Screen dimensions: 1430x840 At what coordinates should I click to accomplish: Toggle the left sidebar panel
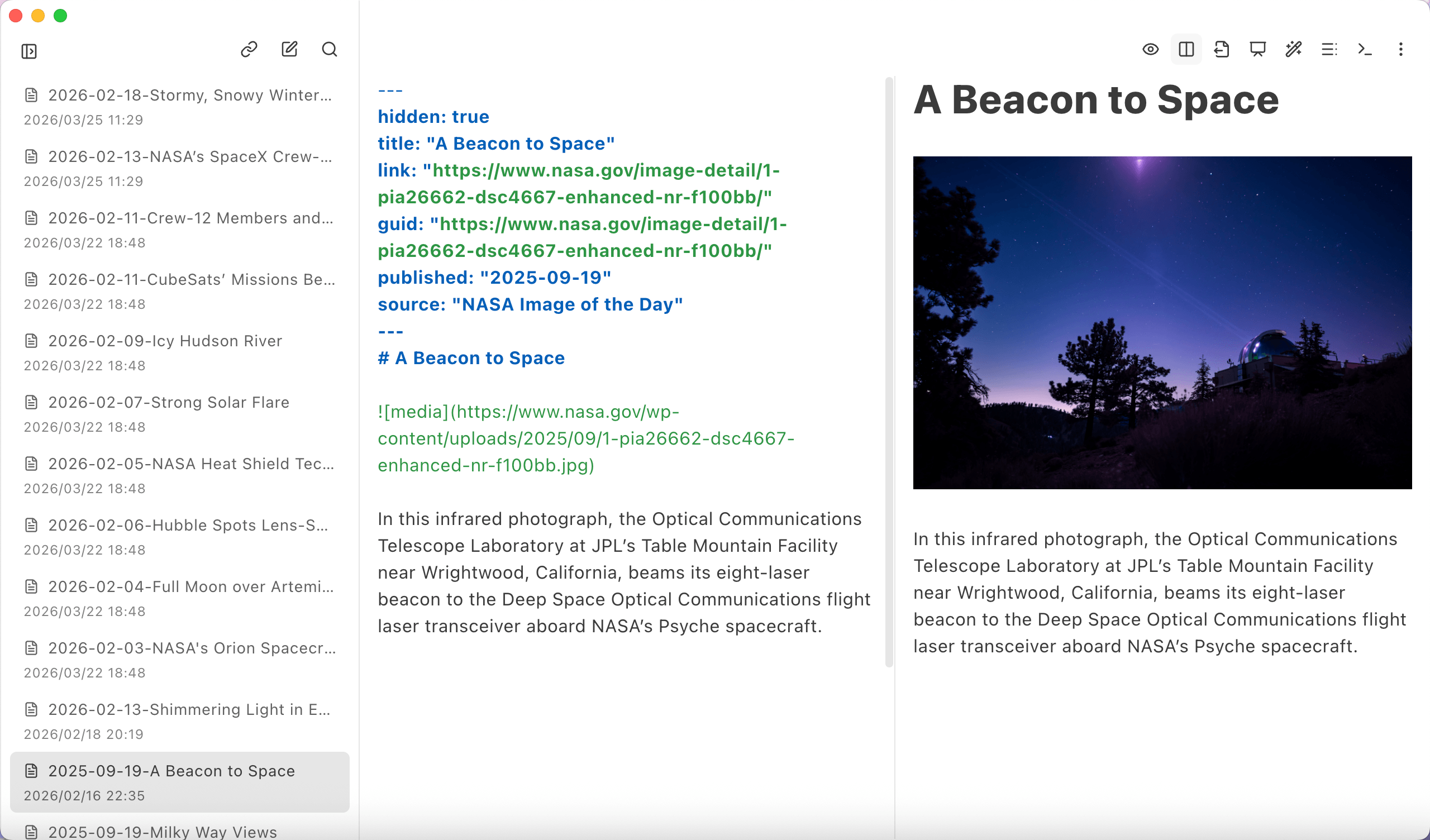click(x=29, y=51)
